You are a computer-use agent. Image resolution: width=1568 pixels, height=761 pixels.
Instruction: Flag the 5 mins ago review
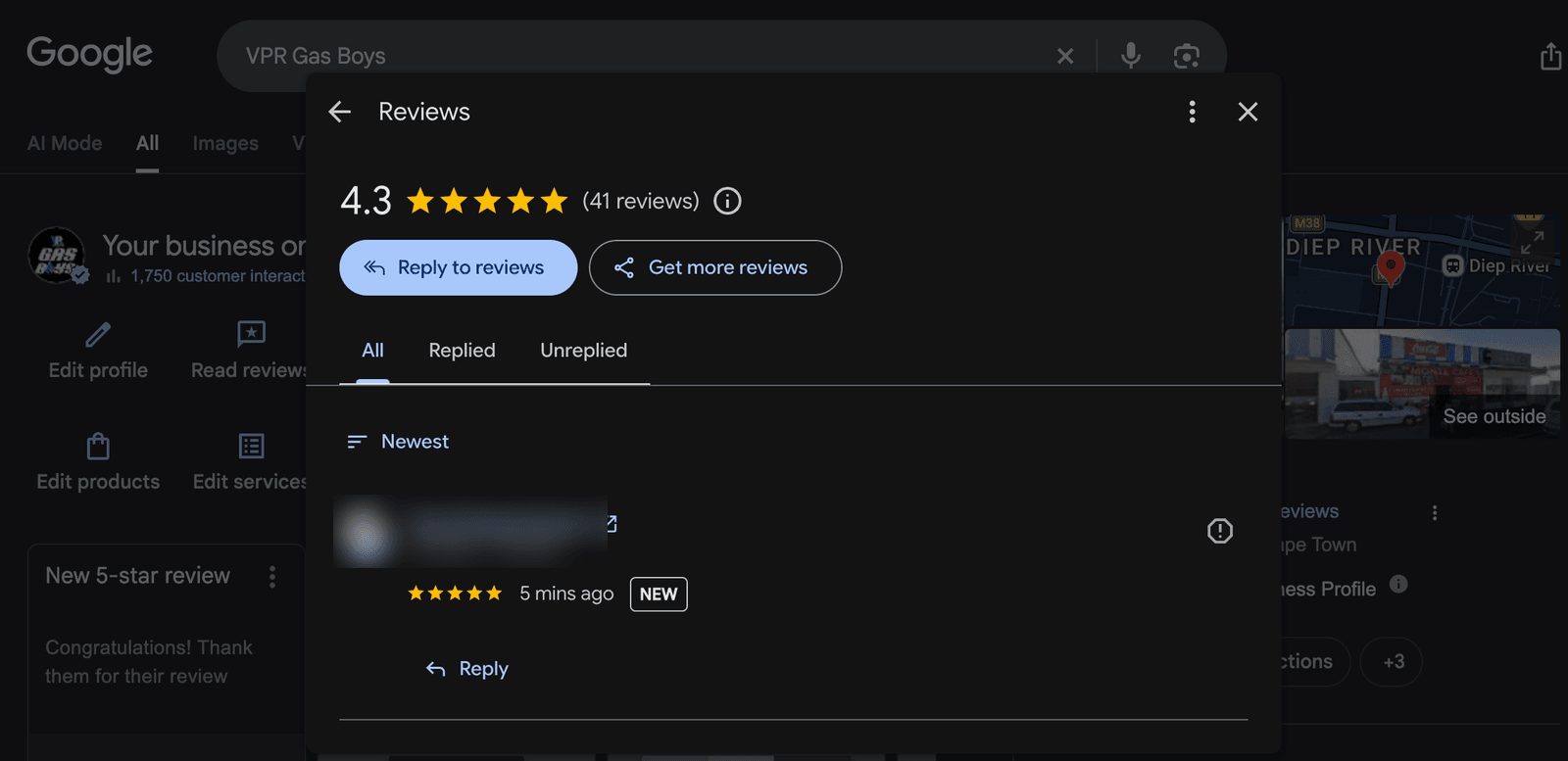(1220, 531)
